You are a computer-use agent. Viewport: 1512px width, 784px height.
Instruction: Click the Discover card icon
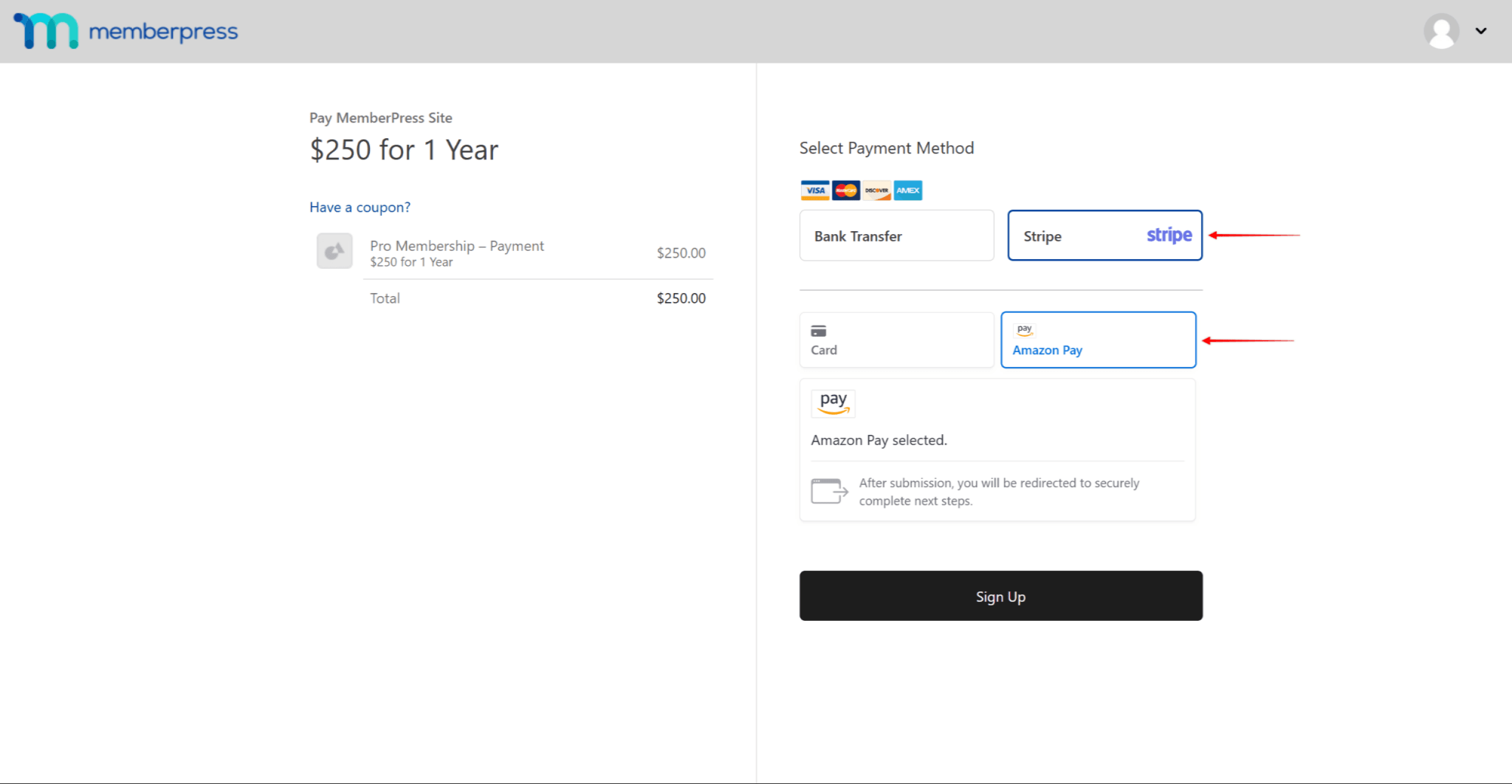point(876,190)
